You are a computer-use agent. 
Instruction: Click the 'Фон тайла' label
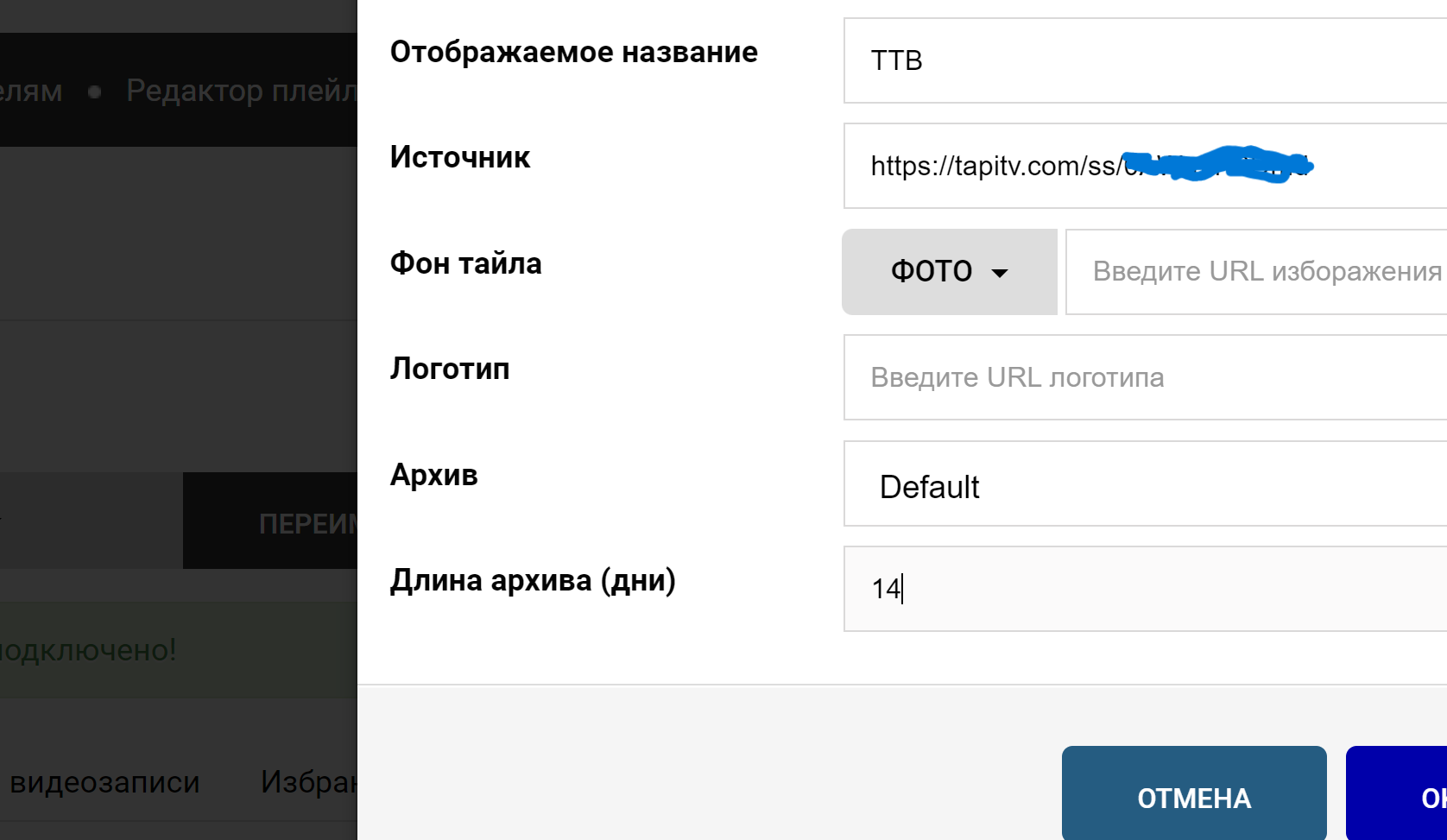[x=465, y=264]
